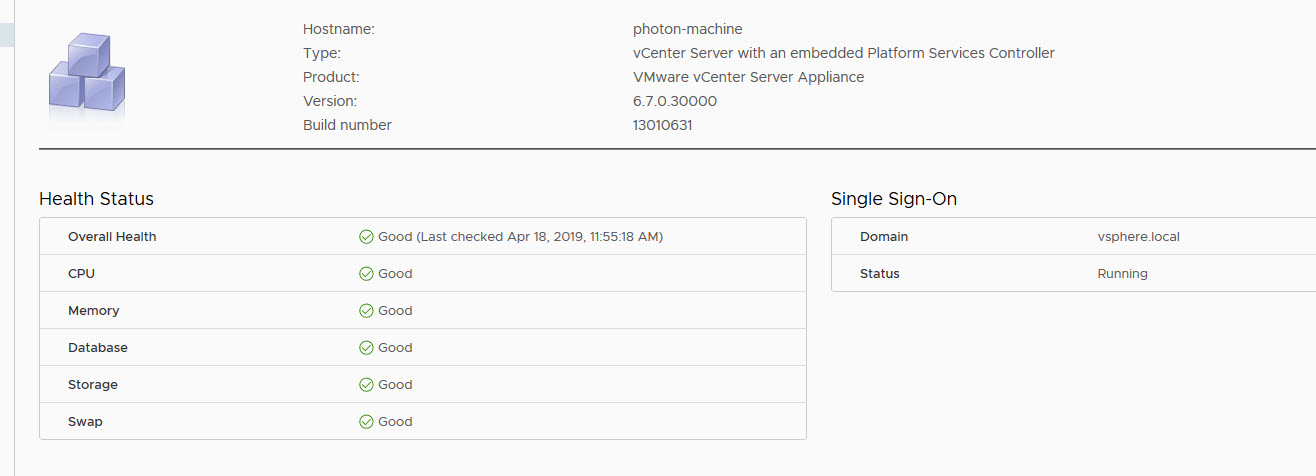Click the Memory status green check icon
1316x476 pixels.
(x=366, y=311)
